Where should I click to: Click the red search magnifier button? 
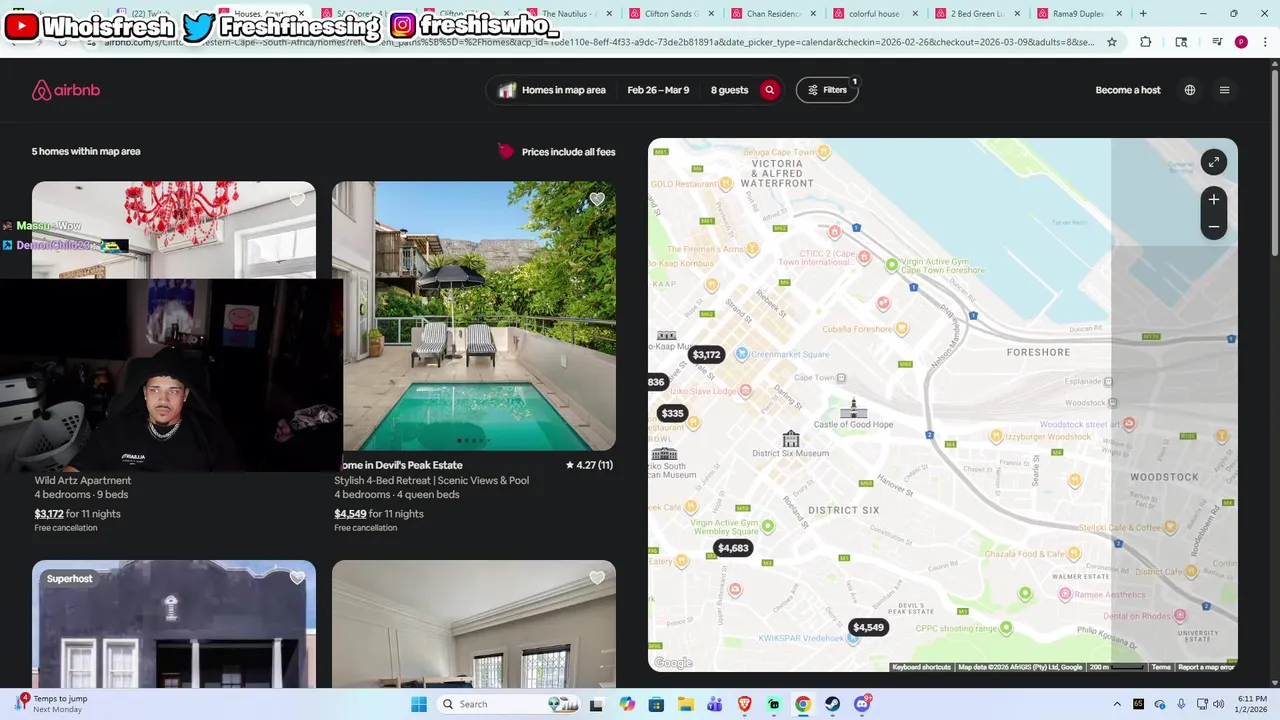[x=769, y=90]
